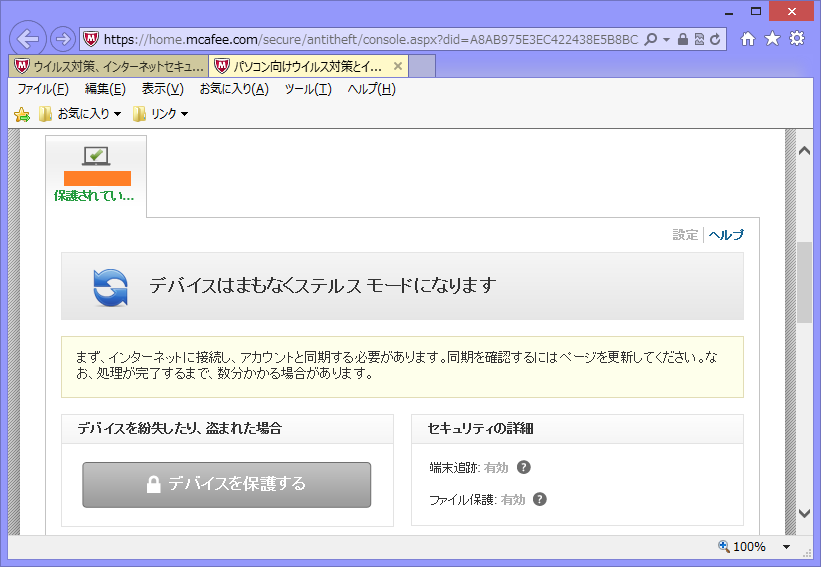Minimize the browser window

click(x=729, y=12)
